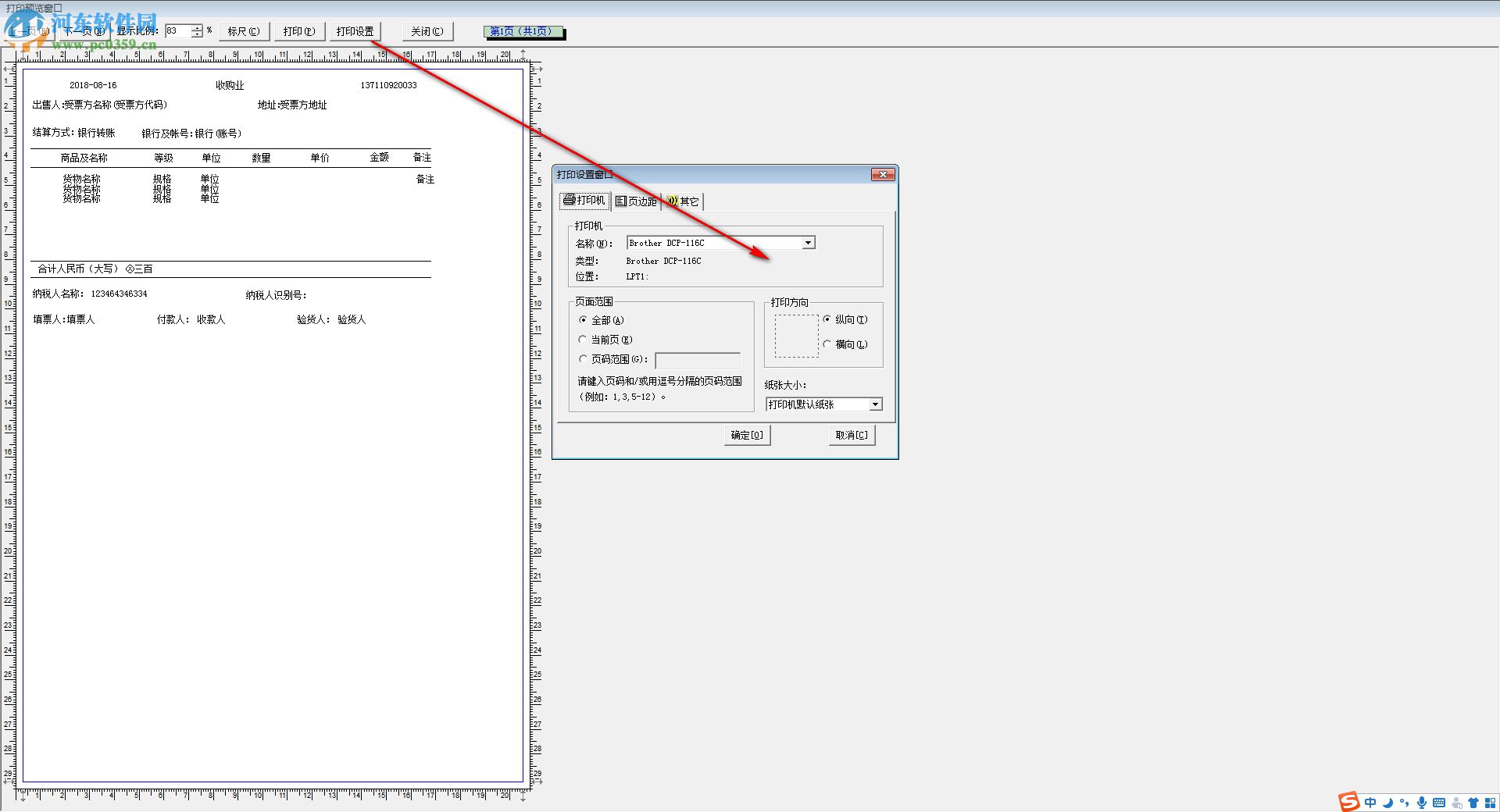Click 结算方式:银行转账 text
1500x812 pixels.
(73, 133)
